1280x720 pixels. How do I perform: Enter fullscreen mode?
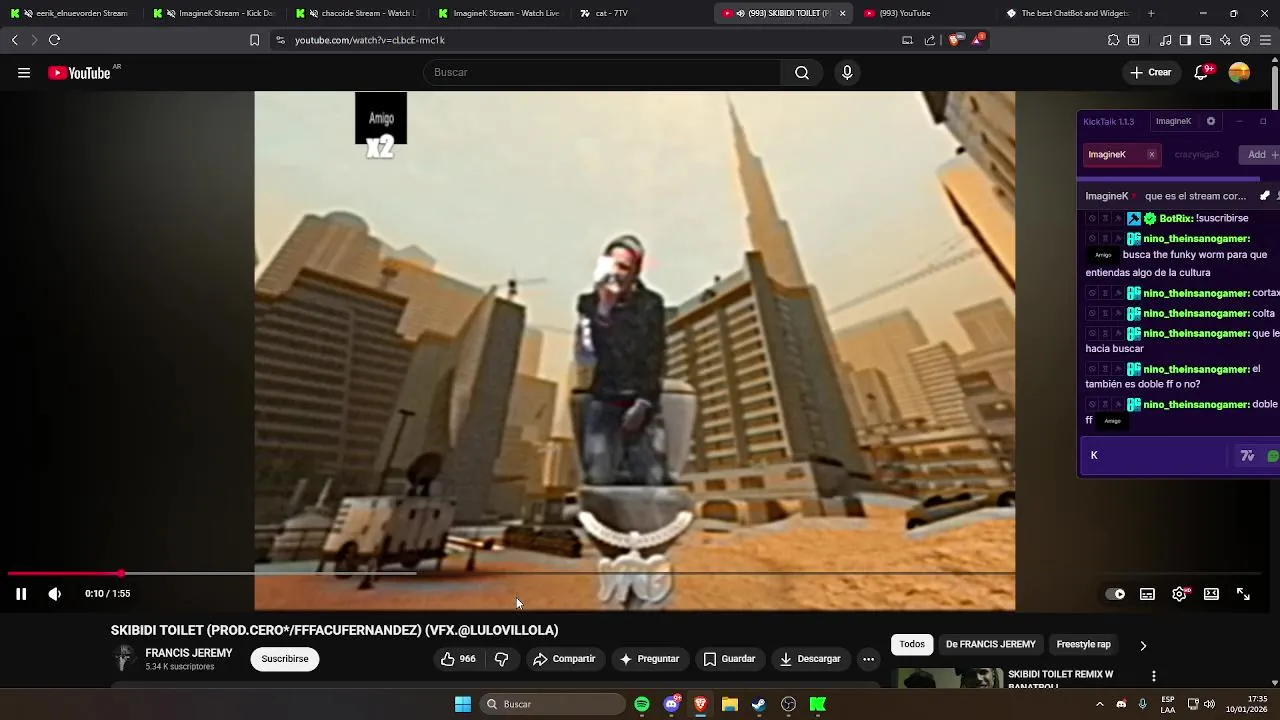1243,594
